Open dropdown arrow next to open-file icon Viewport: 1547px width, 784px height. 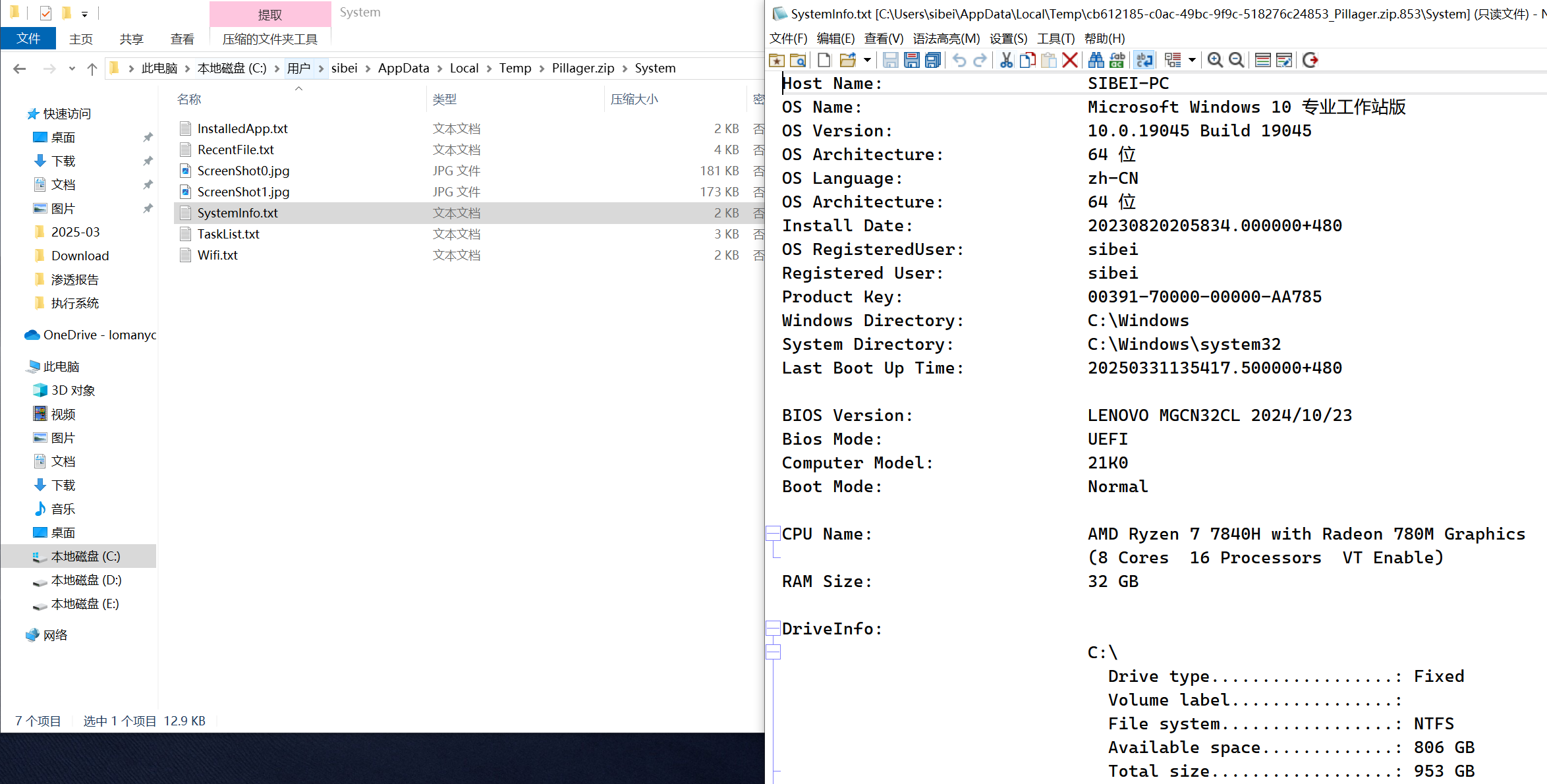coord(867,60)
